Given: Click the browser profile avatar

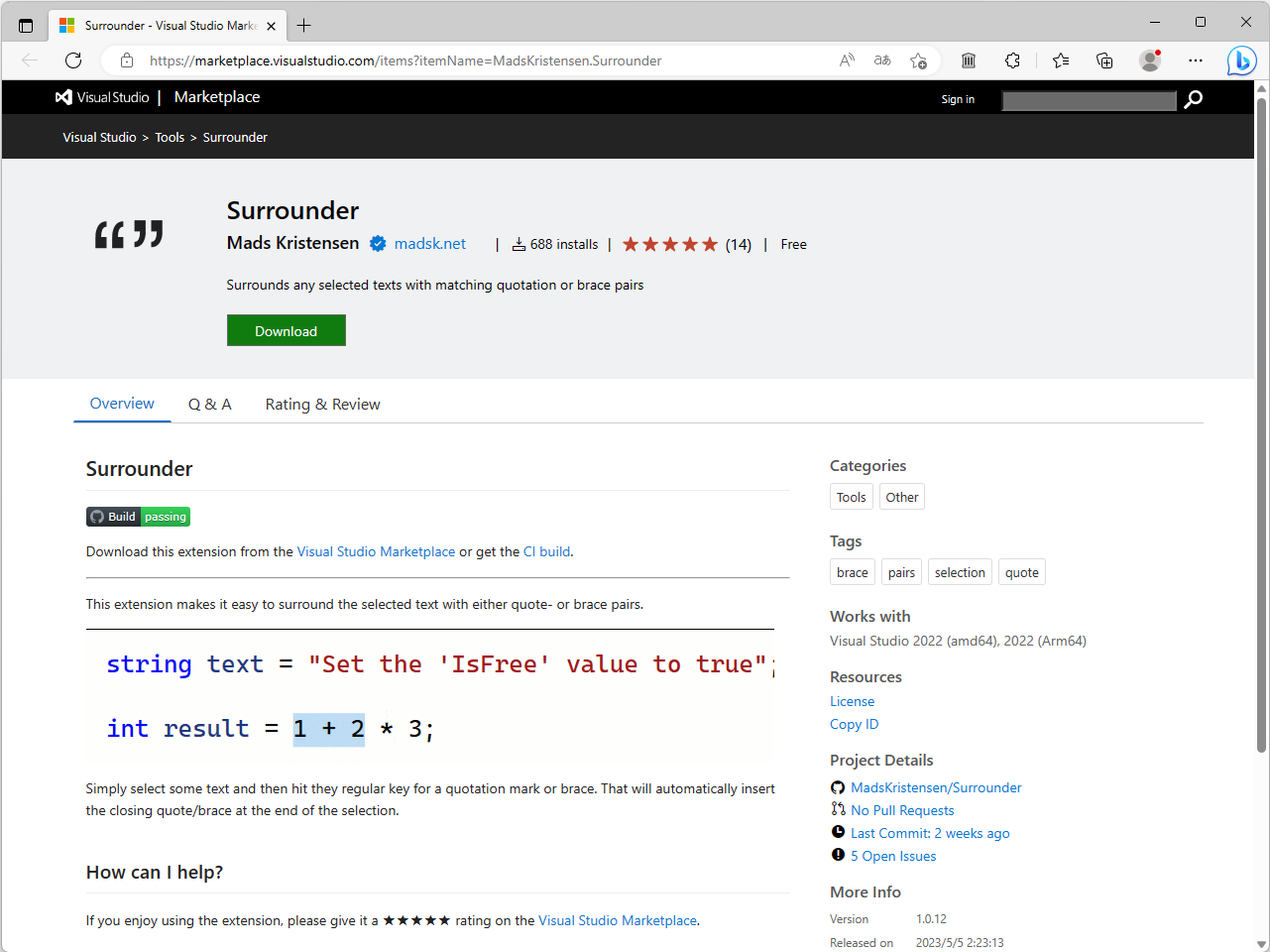Looking at the screenshot, I should click(x=1149, y=60).
